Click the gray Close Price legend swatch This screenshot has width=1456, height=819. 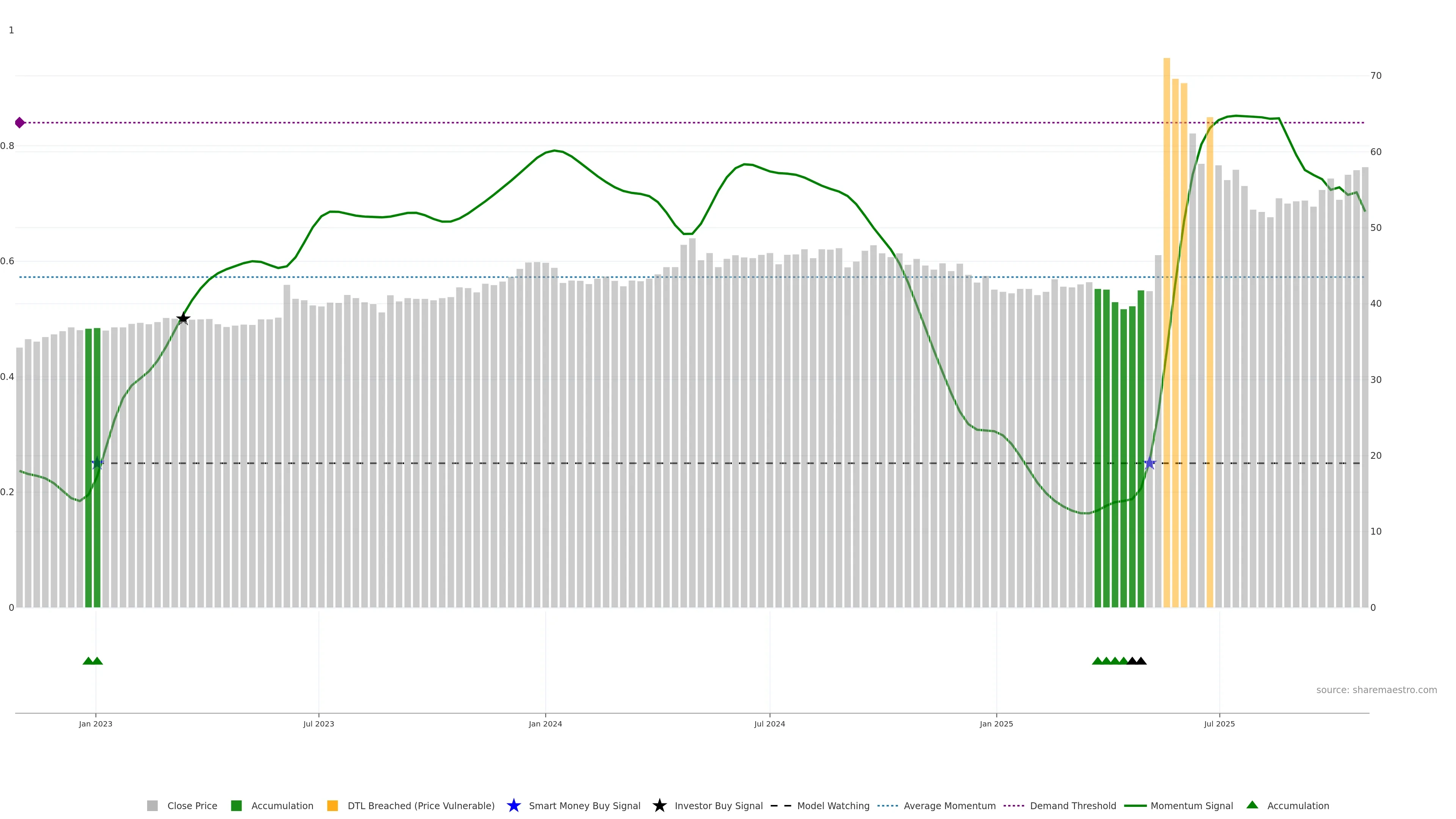(x=152, y=805)
